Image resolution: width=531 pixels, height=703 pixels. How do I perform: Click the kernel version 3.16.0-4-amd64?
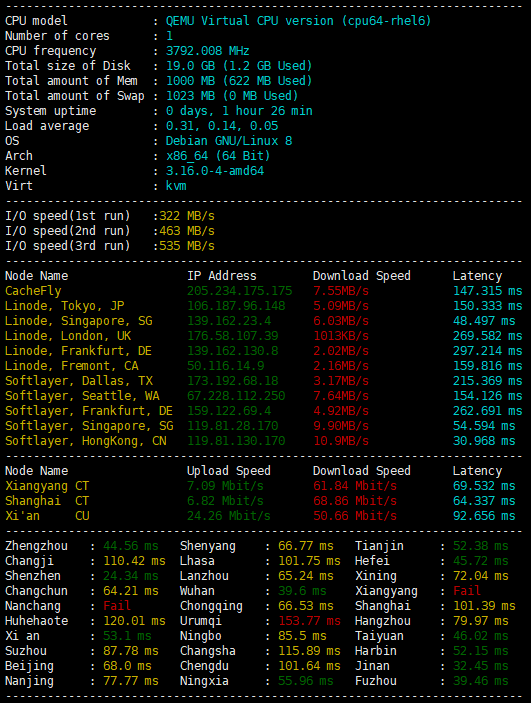(x=215, y=171)
